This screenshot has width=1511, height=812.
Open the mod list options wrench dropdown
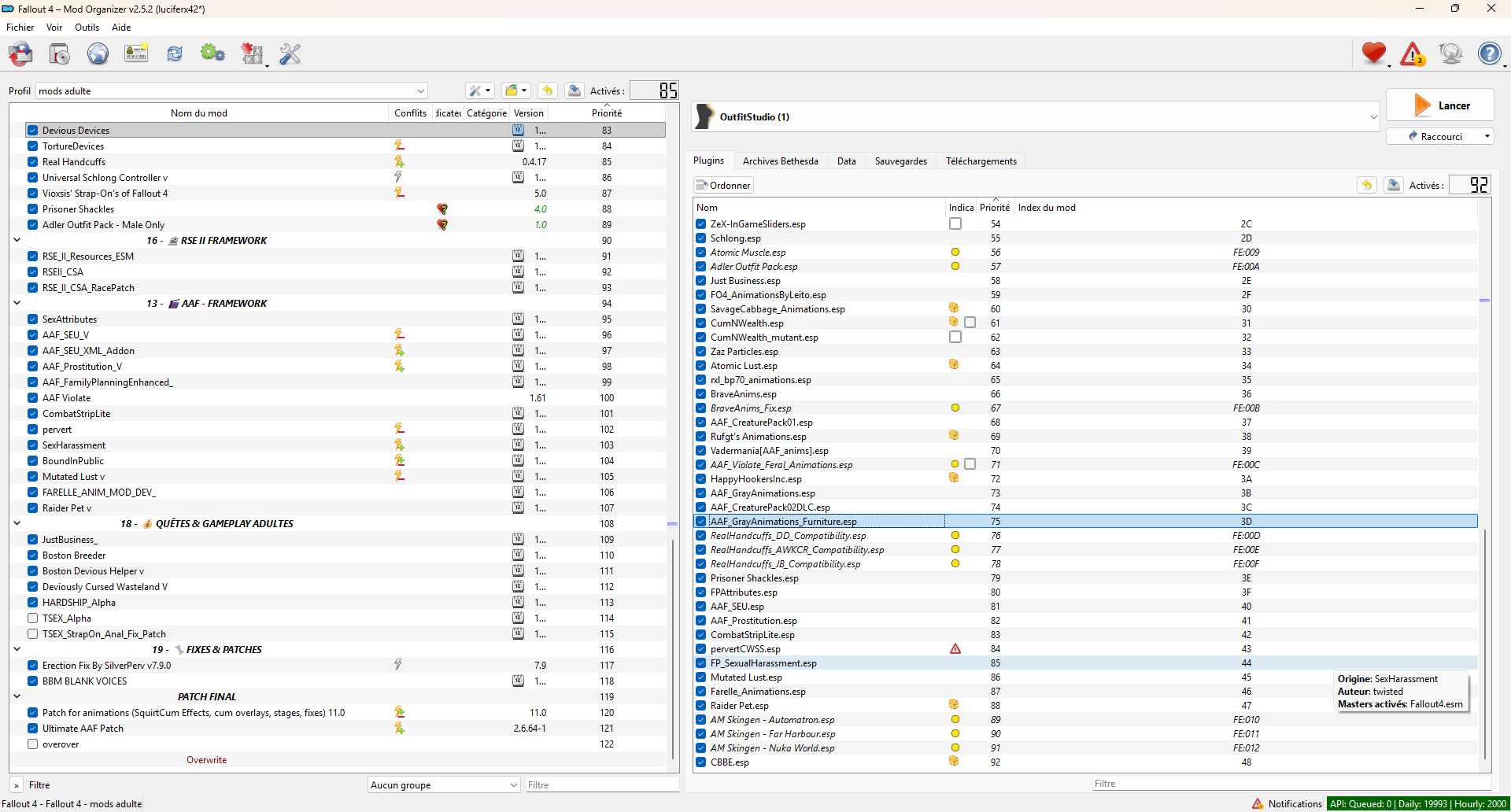[x=479, y=90]
